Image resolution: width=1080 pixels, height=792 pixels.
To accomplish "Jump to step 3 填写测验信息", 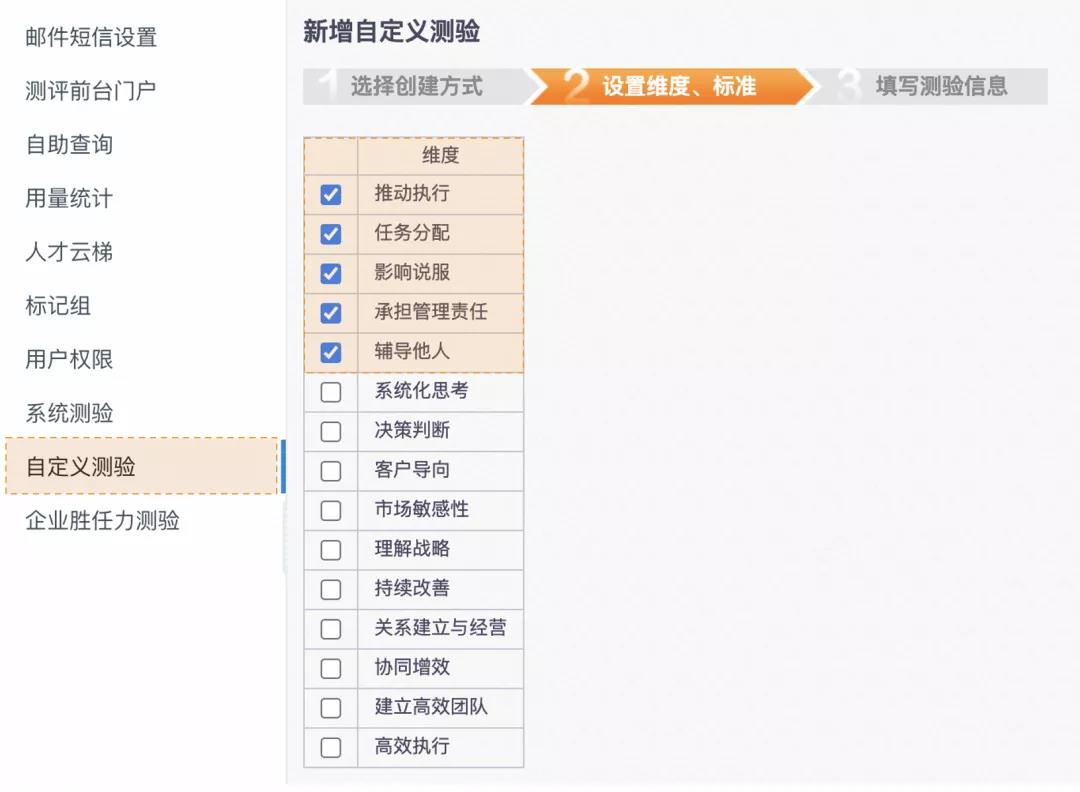I will pyautogui.click(x=941, y=87).
